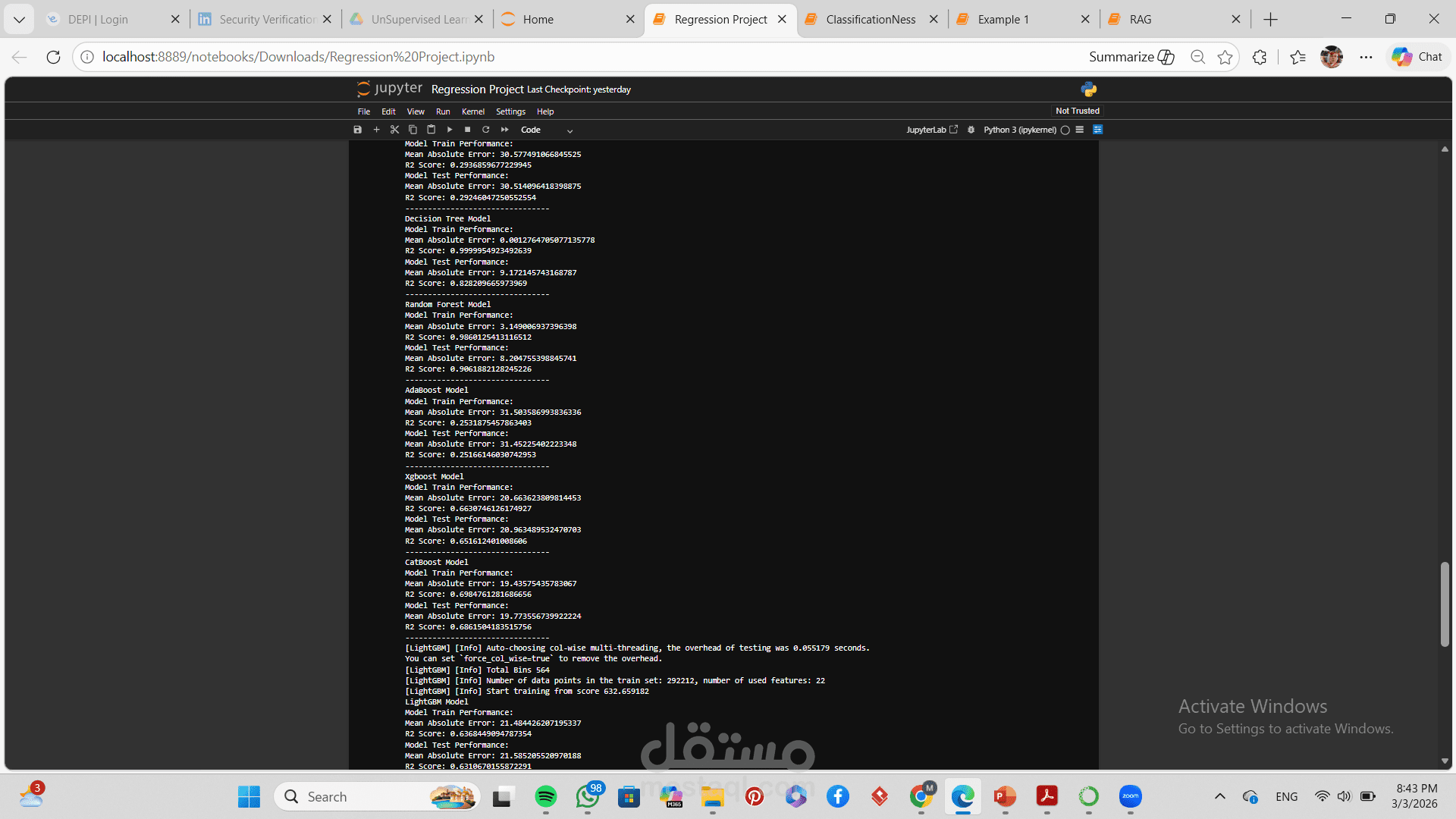Run the selected cell with play icon
1456x819 pixels.
(x=450, y=130)
